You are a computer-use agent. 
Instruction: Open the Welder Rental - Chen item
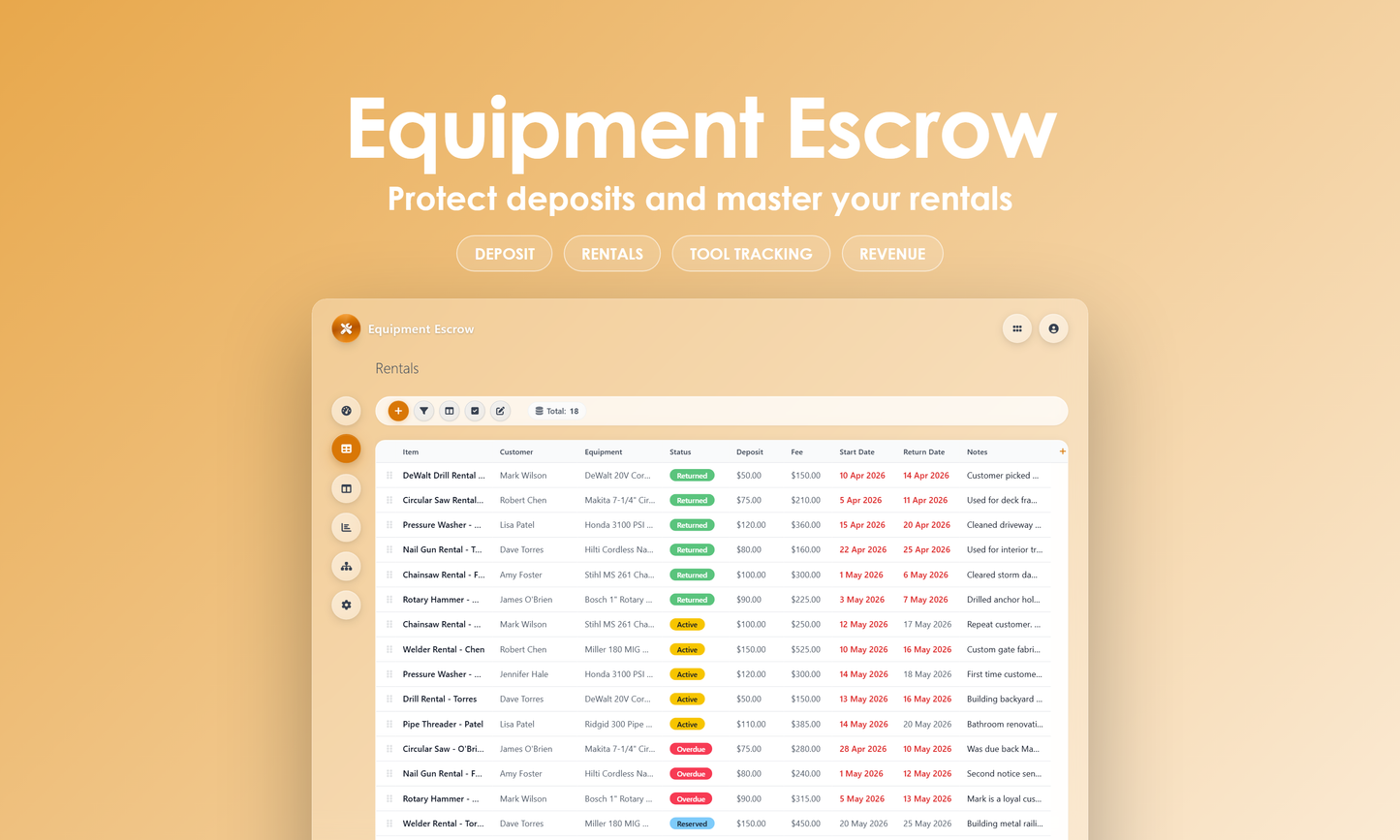coord(444,649)
